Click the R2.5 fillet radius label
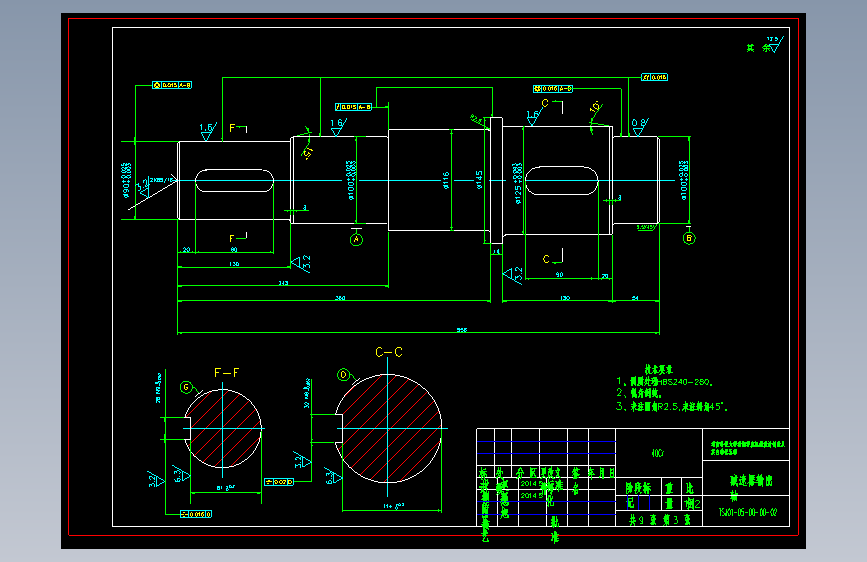This screenshot has height=562, width=867. [x=476, y=118]
